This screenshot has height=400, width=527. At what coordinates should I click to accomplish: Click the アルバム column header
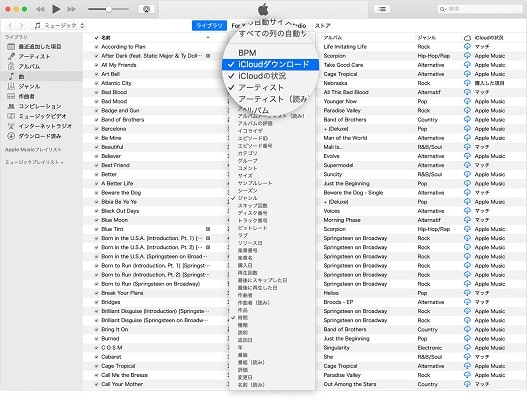pos(333,38)
